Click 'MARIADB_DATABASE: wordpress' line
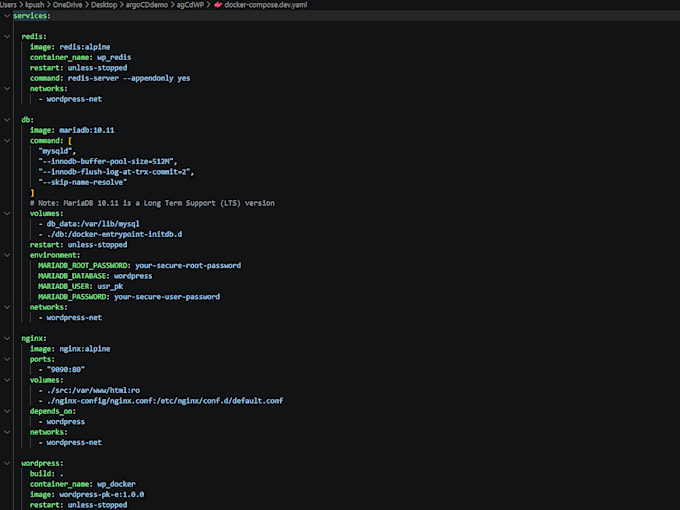This screenshot has width=680, height=510. 95,276
